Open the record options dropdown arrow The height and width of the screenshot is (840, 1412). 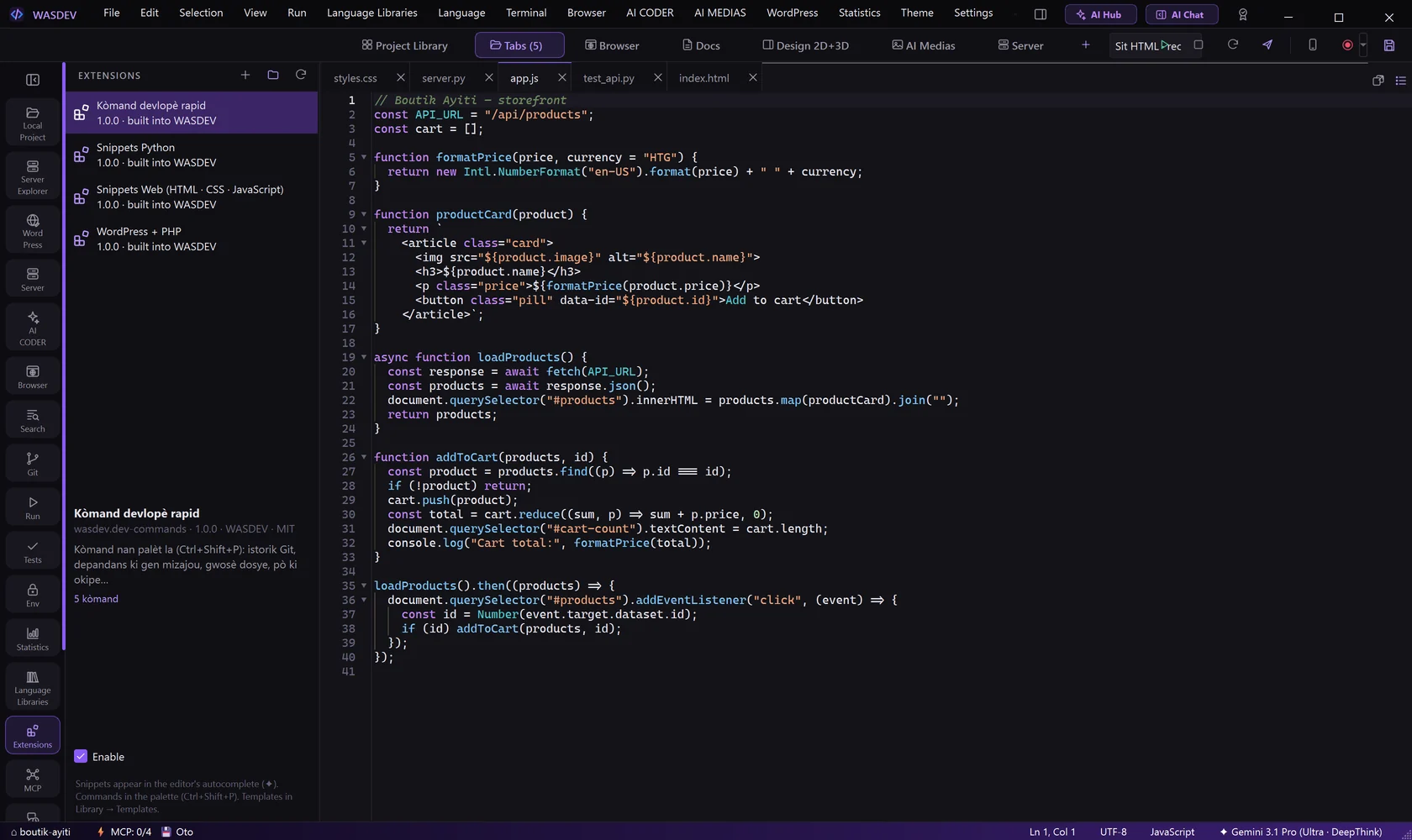pos(1363,45)
